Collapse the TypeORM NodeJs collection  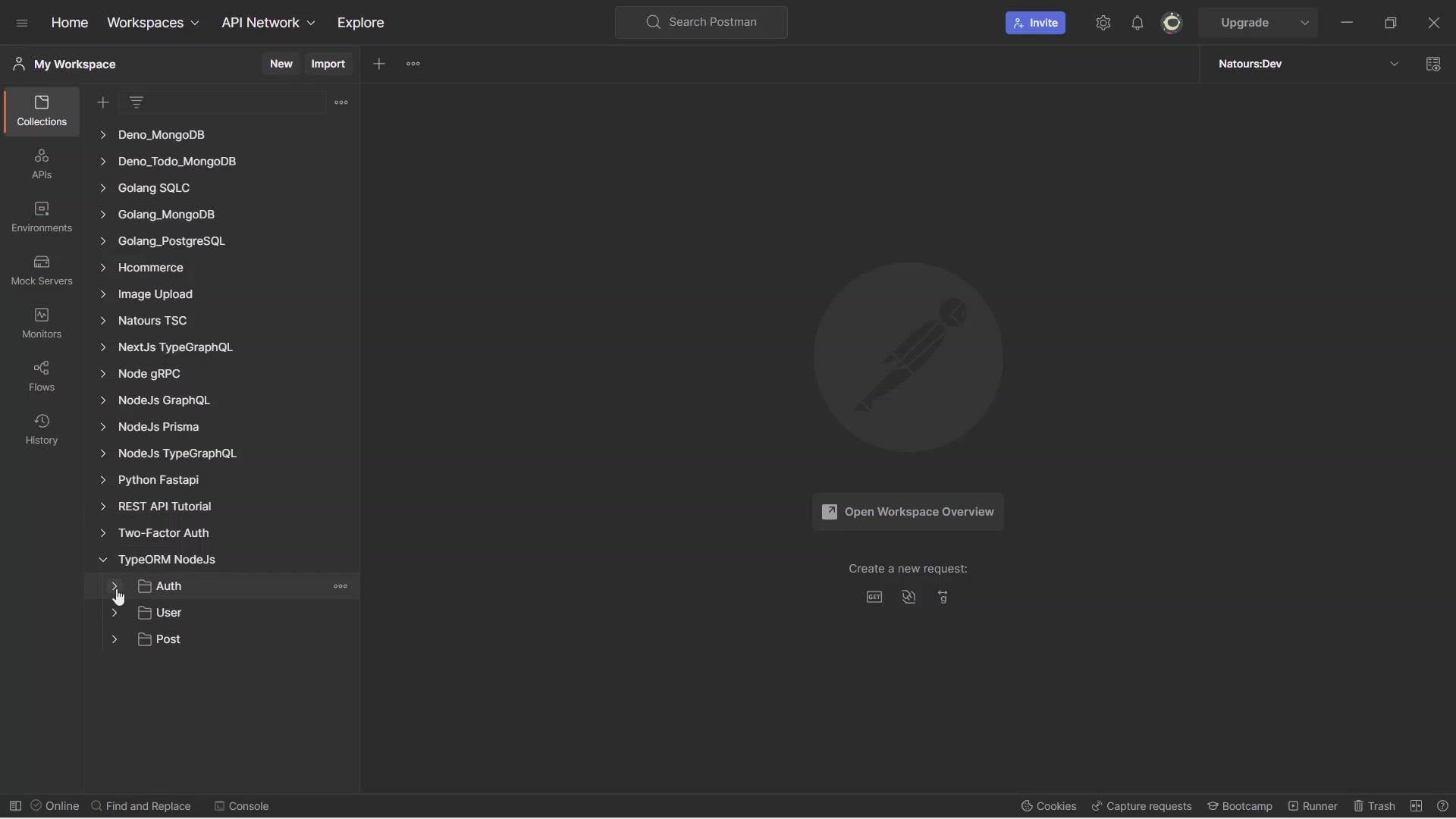pyautogui.click(x=103, y=560)
